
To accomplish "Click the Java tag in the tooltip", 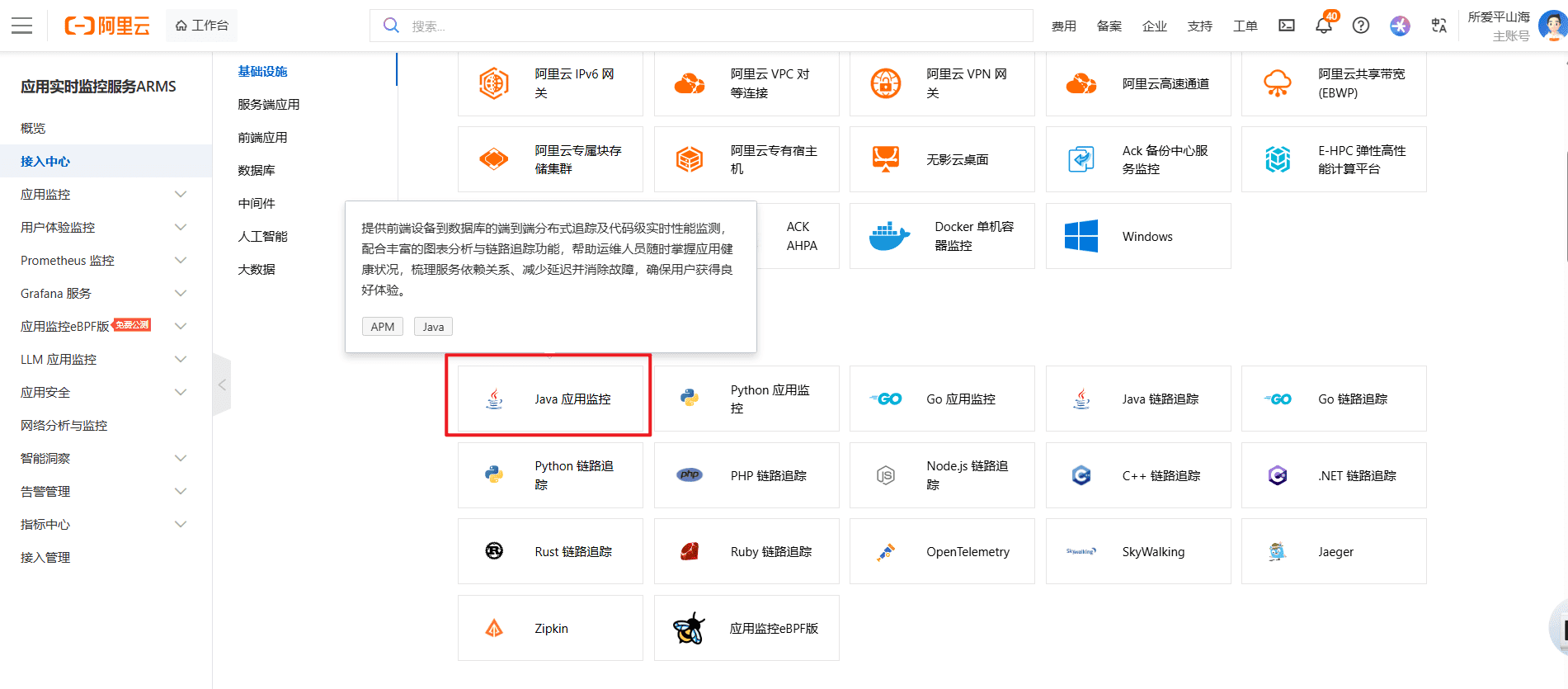I will pos(434,327).
